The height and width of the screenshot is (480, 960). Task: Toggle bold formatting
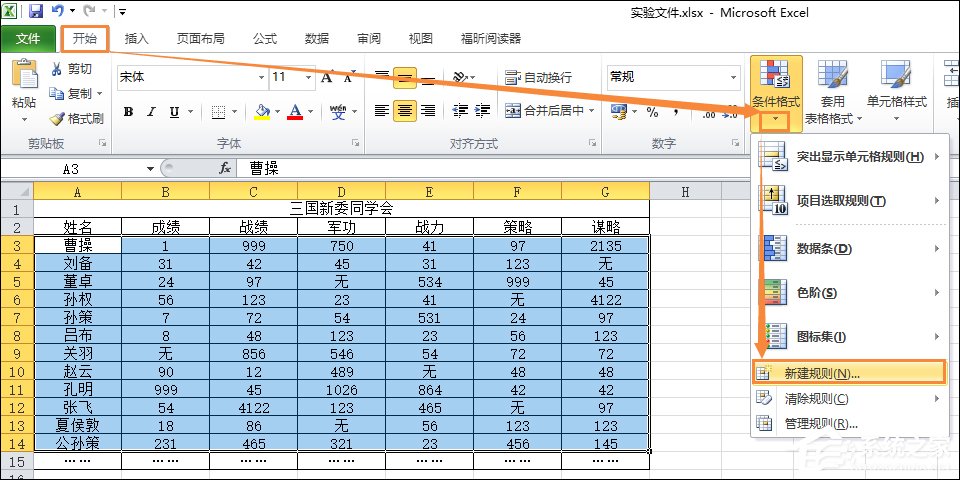[x=128, y=112]
